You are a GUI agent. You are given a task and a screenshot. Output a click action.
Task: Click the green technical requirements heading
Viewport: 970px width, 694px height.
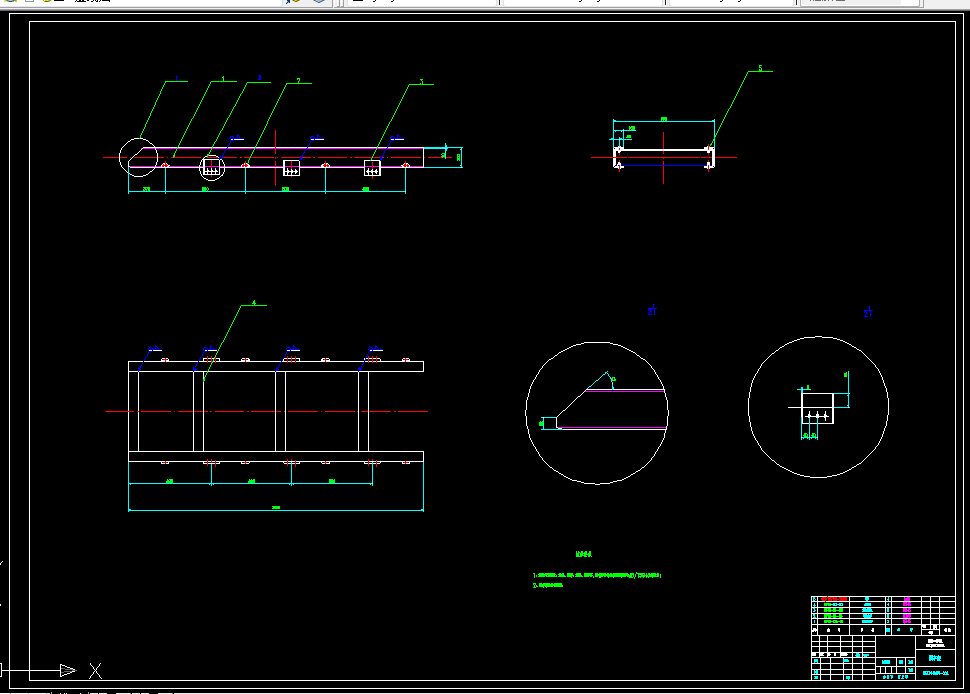[x=583, y=554]
